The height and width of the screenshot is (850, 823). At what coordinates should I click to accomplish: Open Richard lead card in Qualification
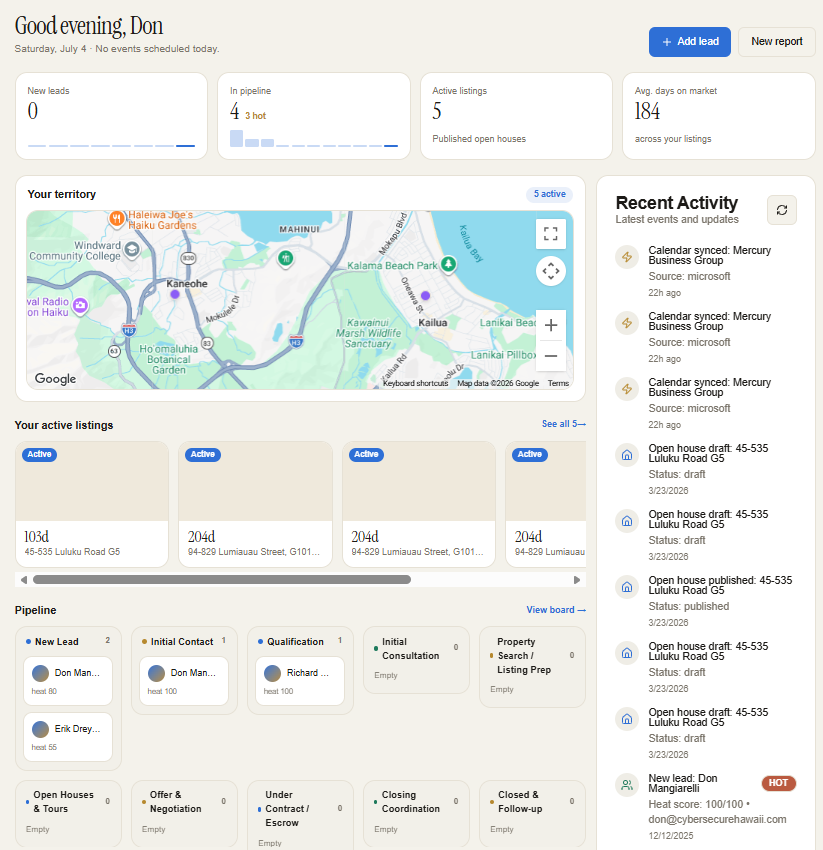[x=300, y=681]
